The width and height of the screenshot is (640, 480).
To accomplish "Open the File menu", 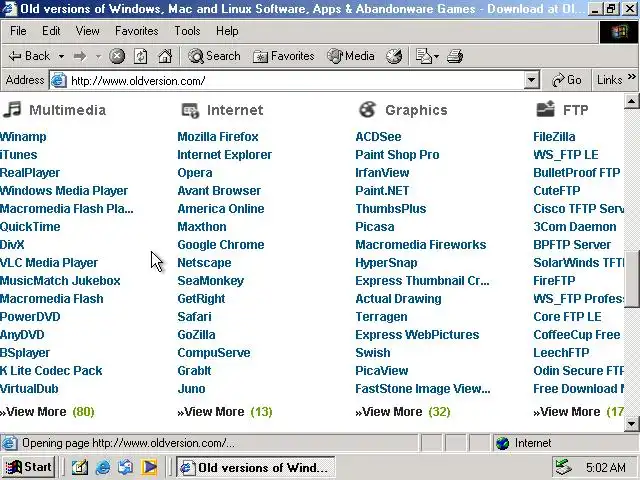I will (18, 31).
